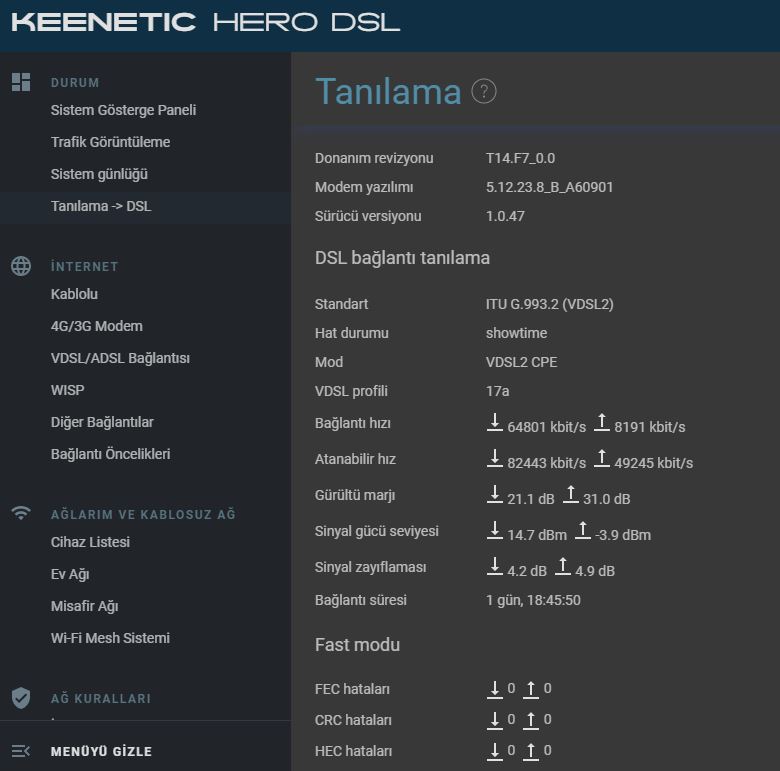Image resolution: width=780 pixels, height=771 pixels.
Task: Click noise margin value 21.1 dB
Action: click(x=530, y=498)
